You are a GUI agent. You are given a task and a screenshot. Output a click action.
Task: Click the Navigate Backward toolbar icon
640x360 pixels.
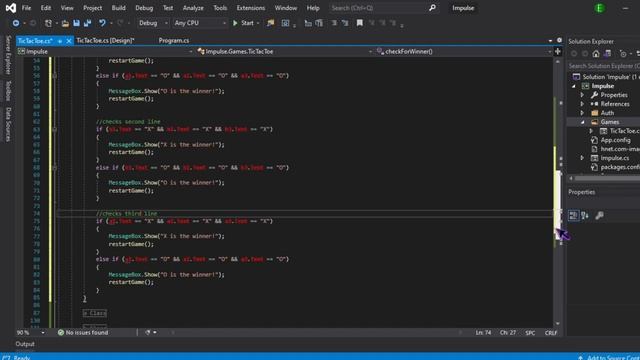[16, 23]
